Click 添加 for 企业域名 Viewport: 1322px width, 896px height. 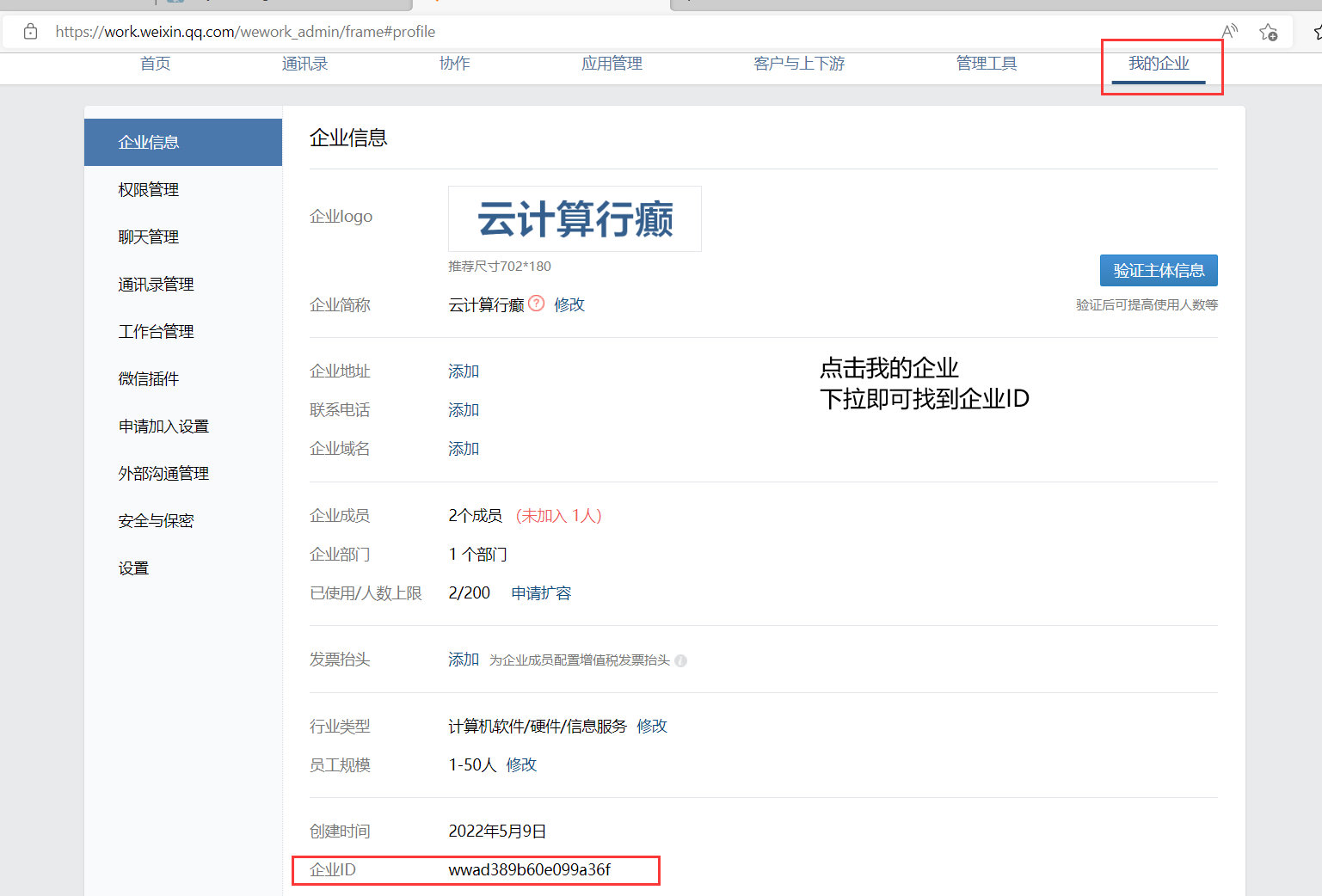coord(464,449)
